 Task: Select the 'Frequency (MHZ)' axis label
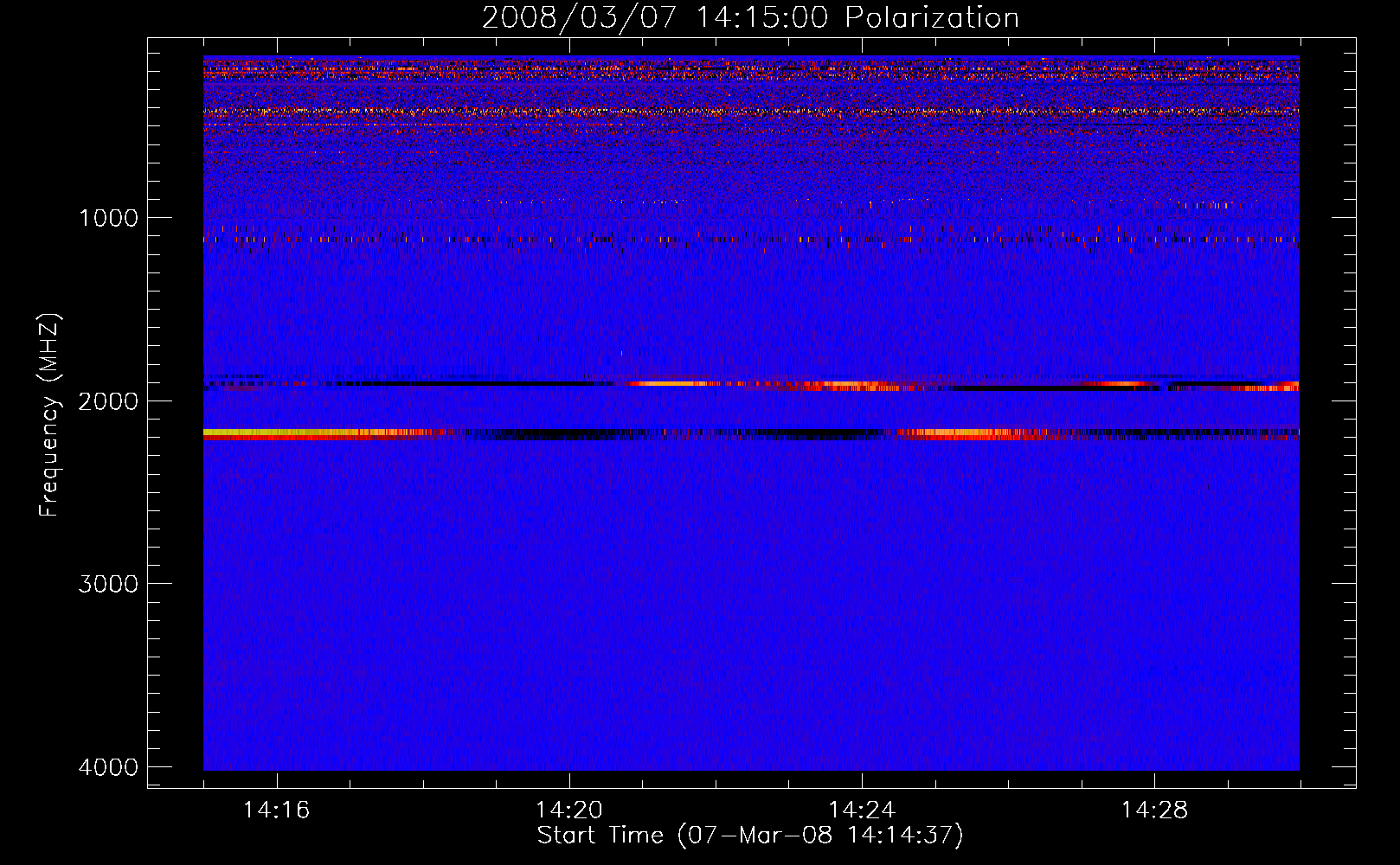click(49, 415)
